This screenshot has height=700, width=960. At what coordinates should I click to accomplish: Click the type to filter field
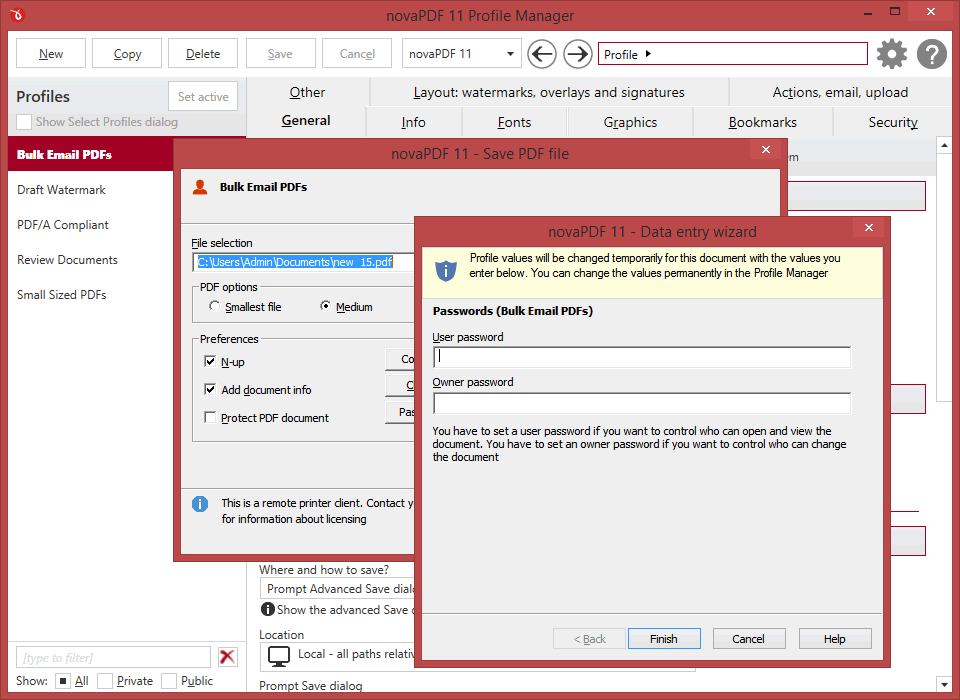tap(113, 657)
